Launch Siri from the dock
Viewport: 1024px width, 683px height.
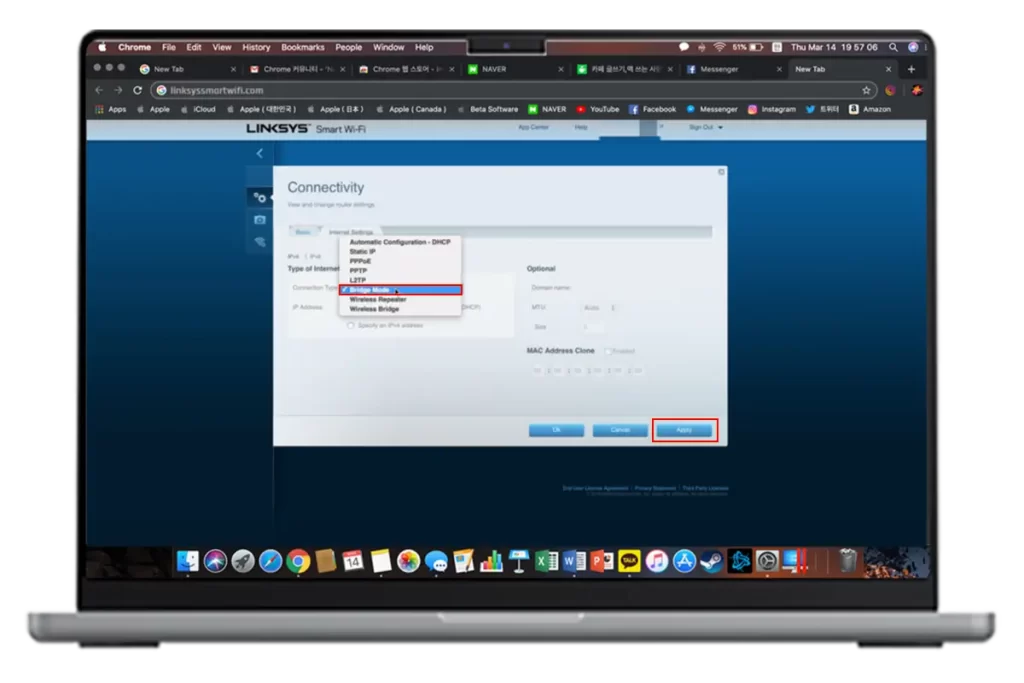[x=215, y=562]
